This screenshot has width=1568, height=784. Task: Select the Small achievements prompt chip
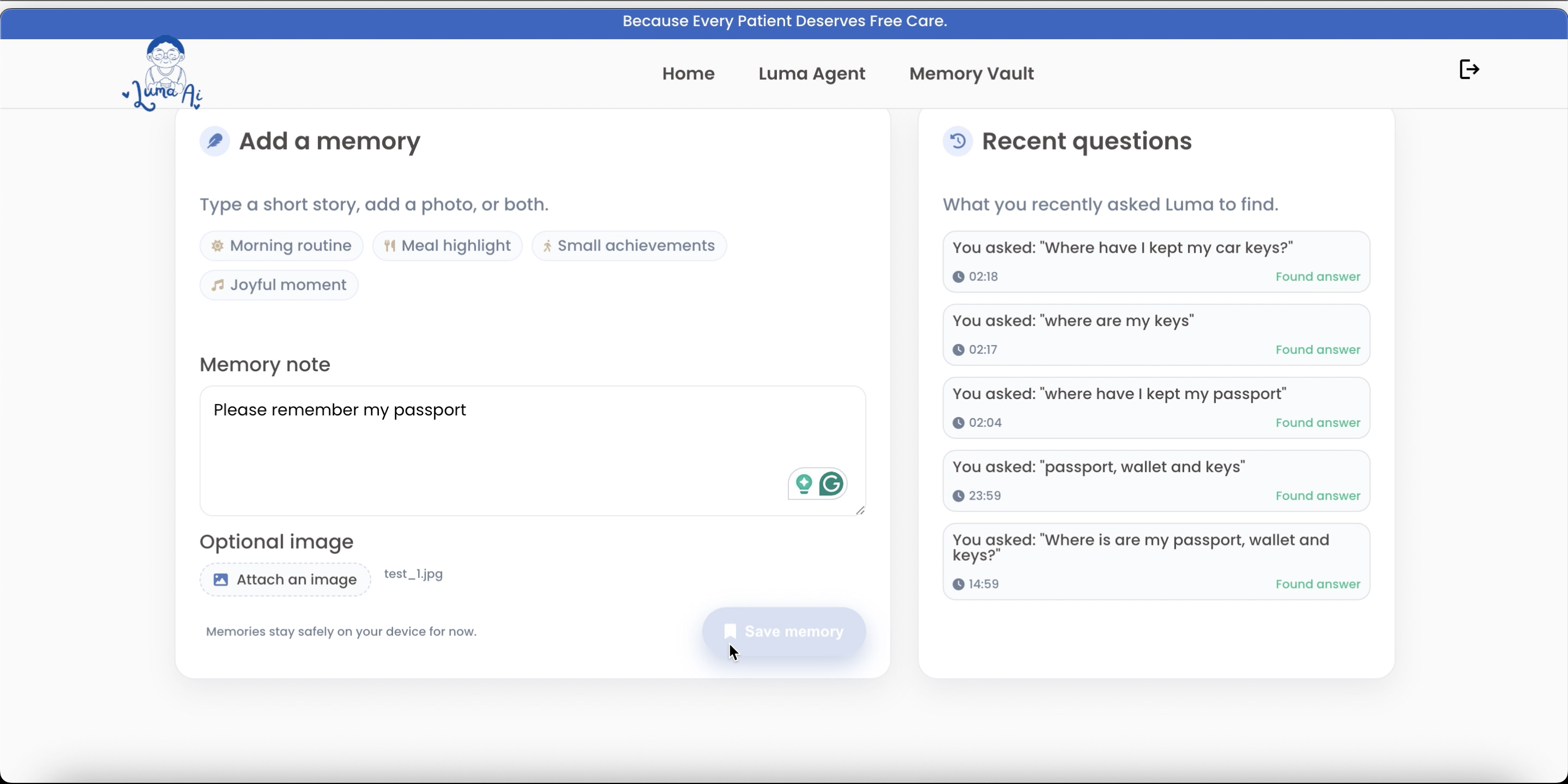click(x=629, y=246)
